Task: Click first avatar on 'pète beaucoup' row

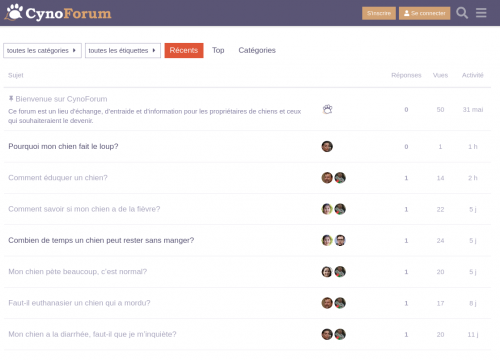Action: 327,272
